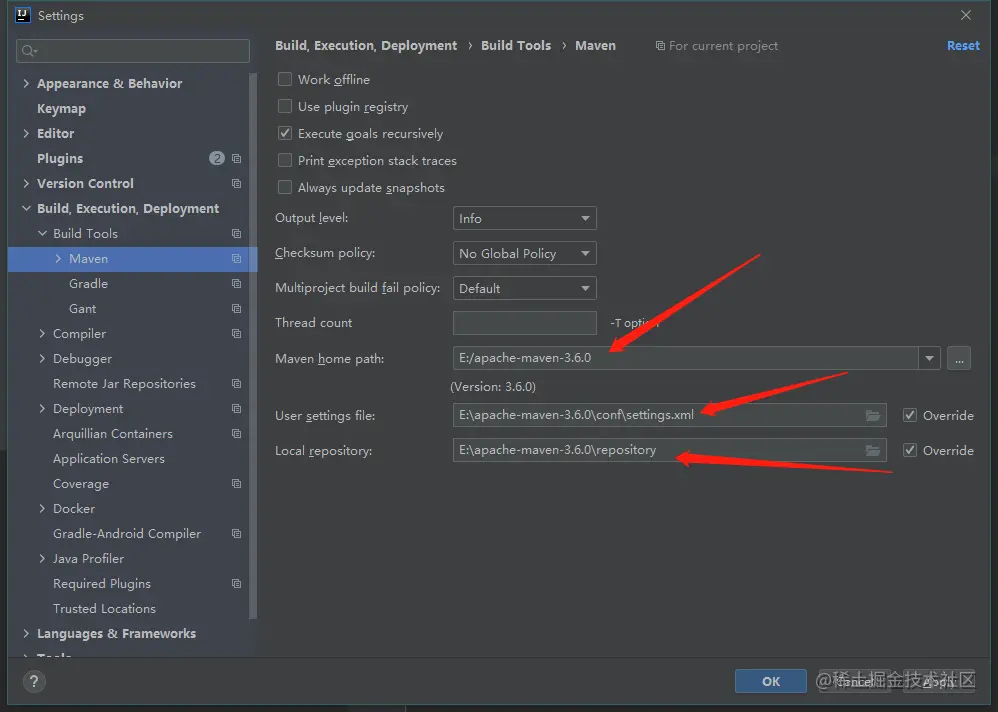Screen dimensions: 998x712
Task: Click project-level icon beside Gradle
Action: click(x=237, y=283)
